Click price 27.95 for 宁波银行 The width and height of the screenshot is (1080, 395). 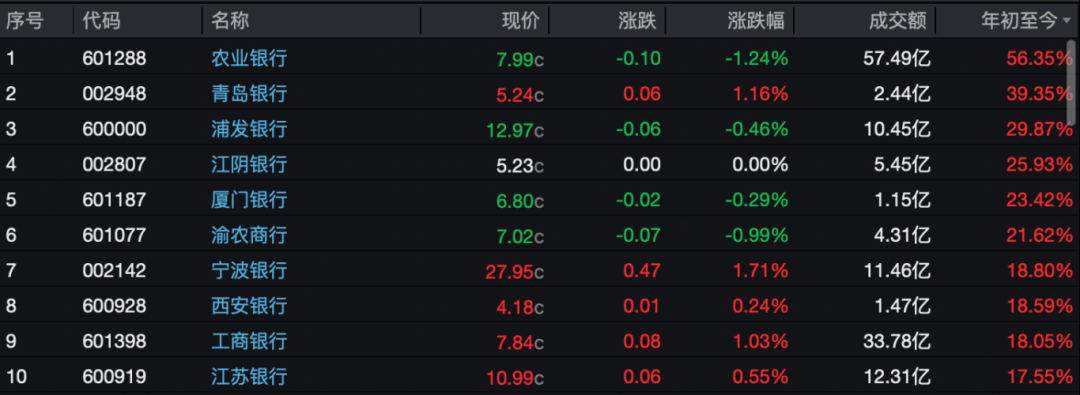click(x=515, y=272)
